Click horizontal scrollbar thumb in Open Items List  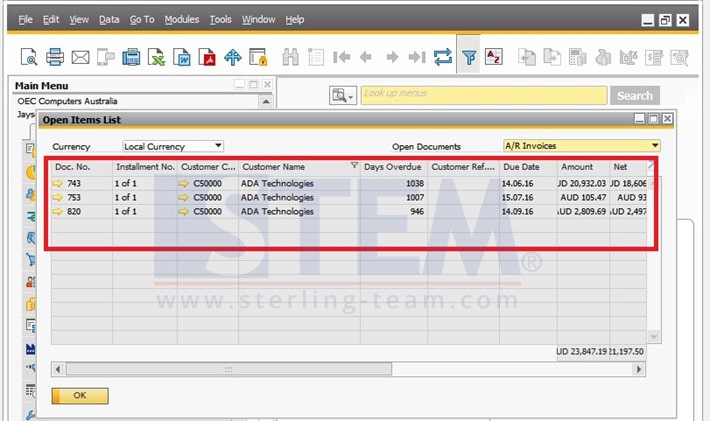(x=229, y=369)
